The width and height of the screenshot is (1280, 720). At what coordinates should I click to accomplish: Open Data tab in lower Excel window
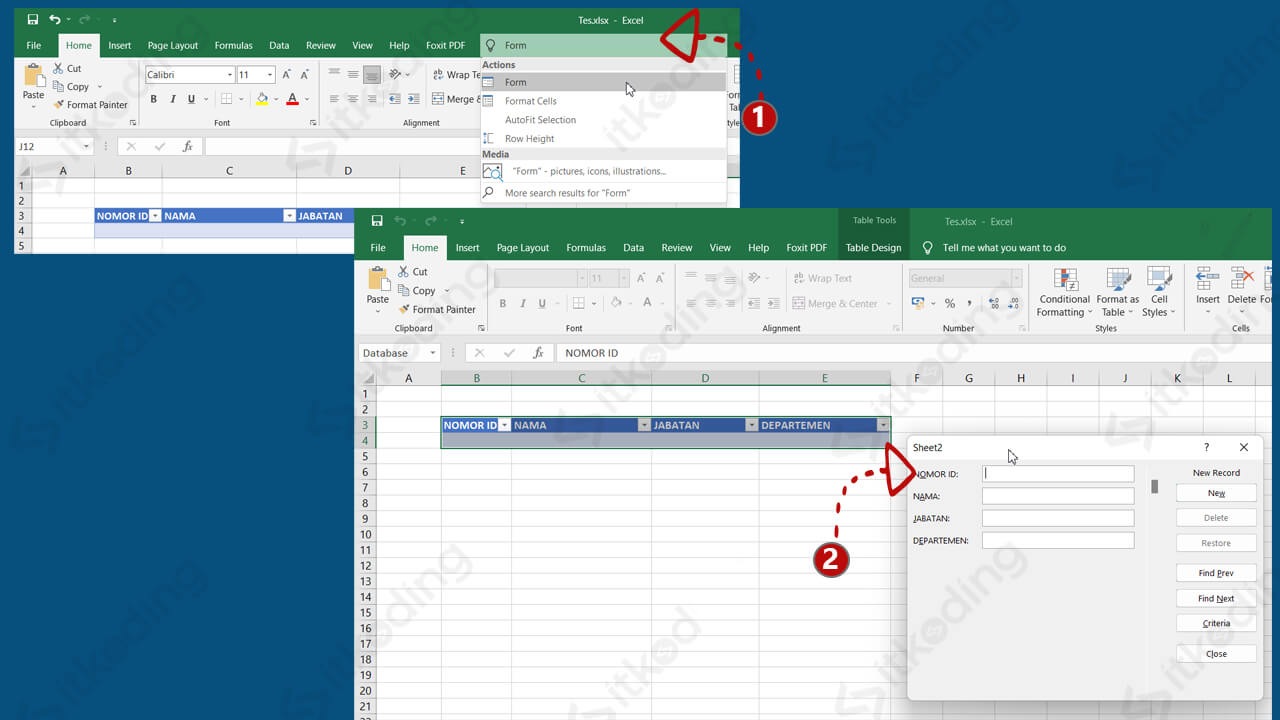coord(634,248)
